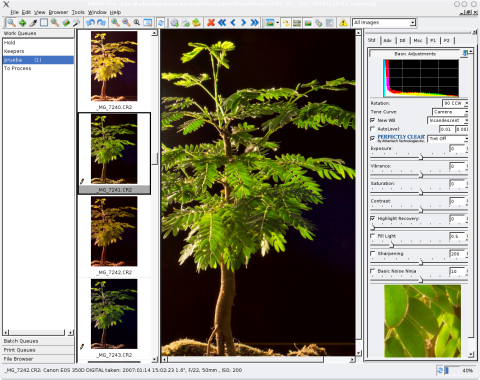Enable the Fill Light checkbox
The height and width of the screenshot is (380, 480).
coord(373,236)
